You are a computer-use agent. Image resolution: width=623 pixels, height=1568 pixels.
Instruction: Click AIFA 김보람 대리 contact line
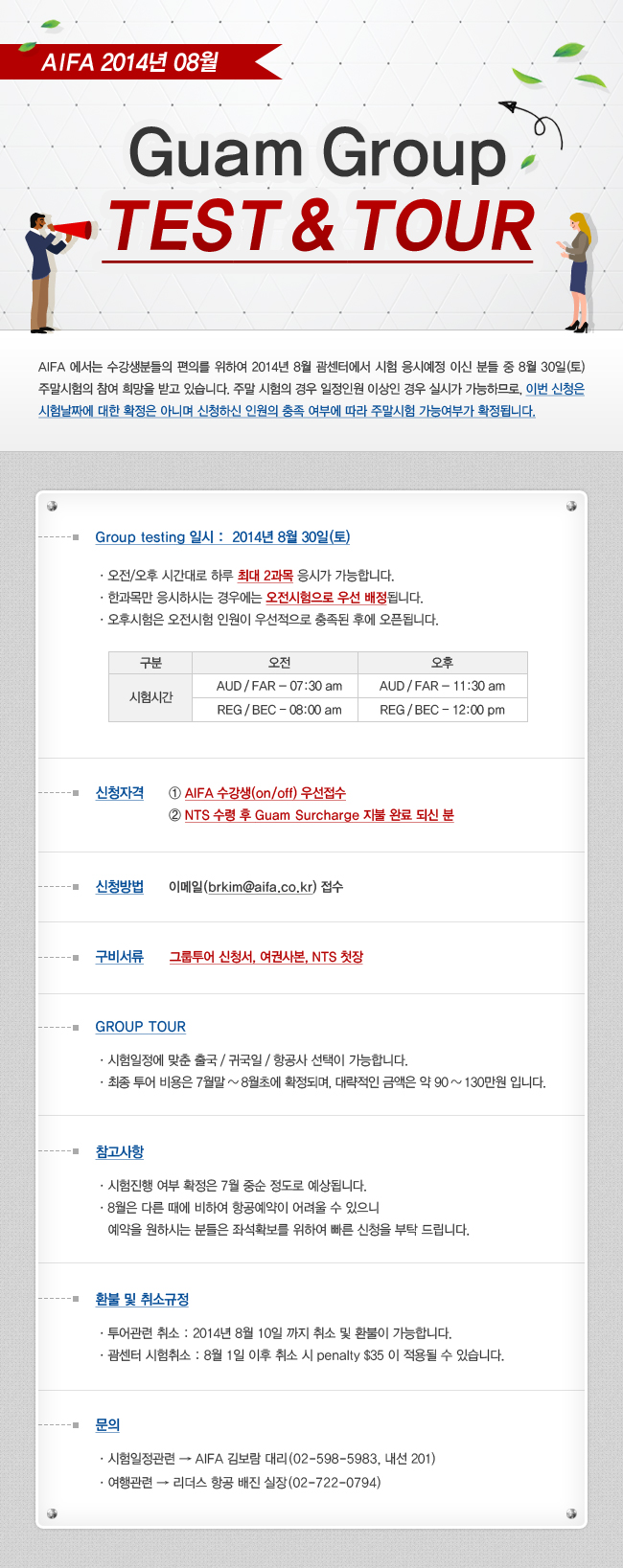pos(267,1459)
